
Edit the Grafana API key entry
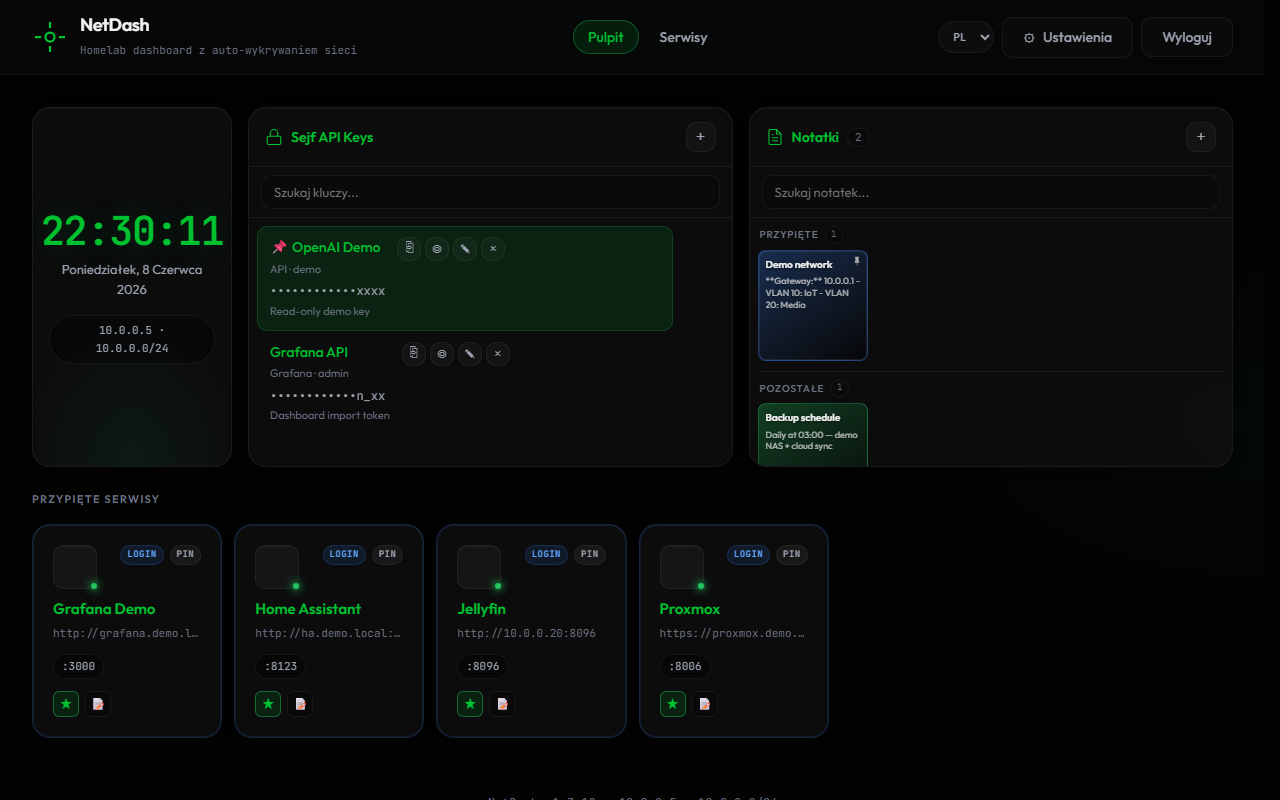[x=470, y=353]
